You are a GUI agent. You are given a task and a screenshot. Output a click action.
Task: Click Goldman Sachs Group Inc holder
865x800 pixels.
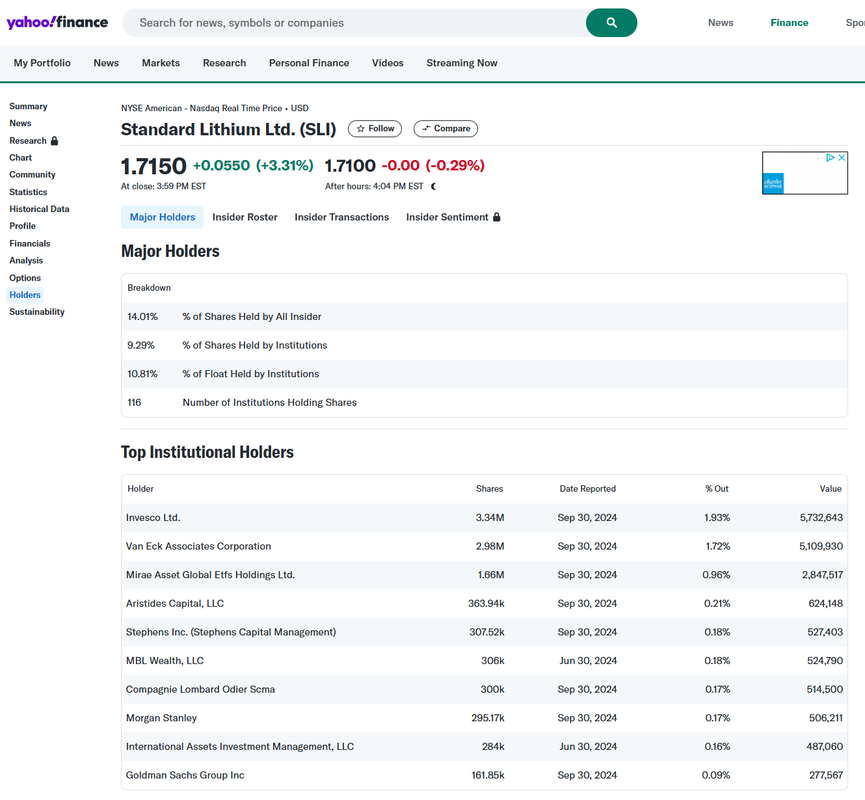(x=185, y=775)
